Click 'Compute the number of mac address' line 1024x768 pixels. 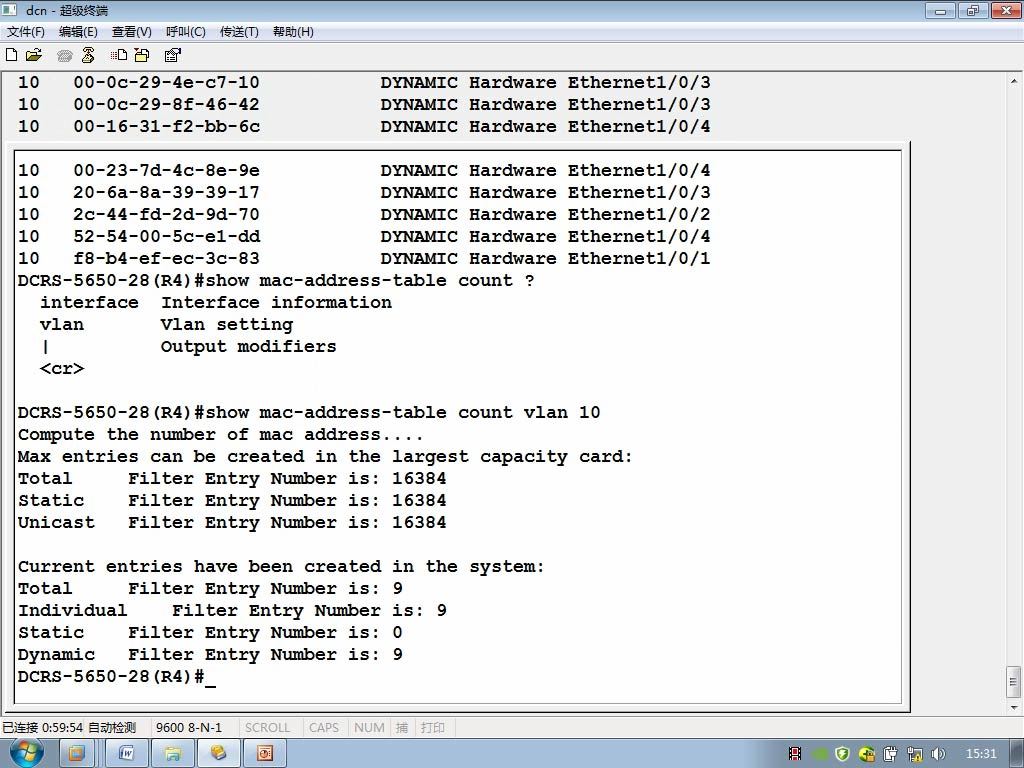[x=220, y=435]
